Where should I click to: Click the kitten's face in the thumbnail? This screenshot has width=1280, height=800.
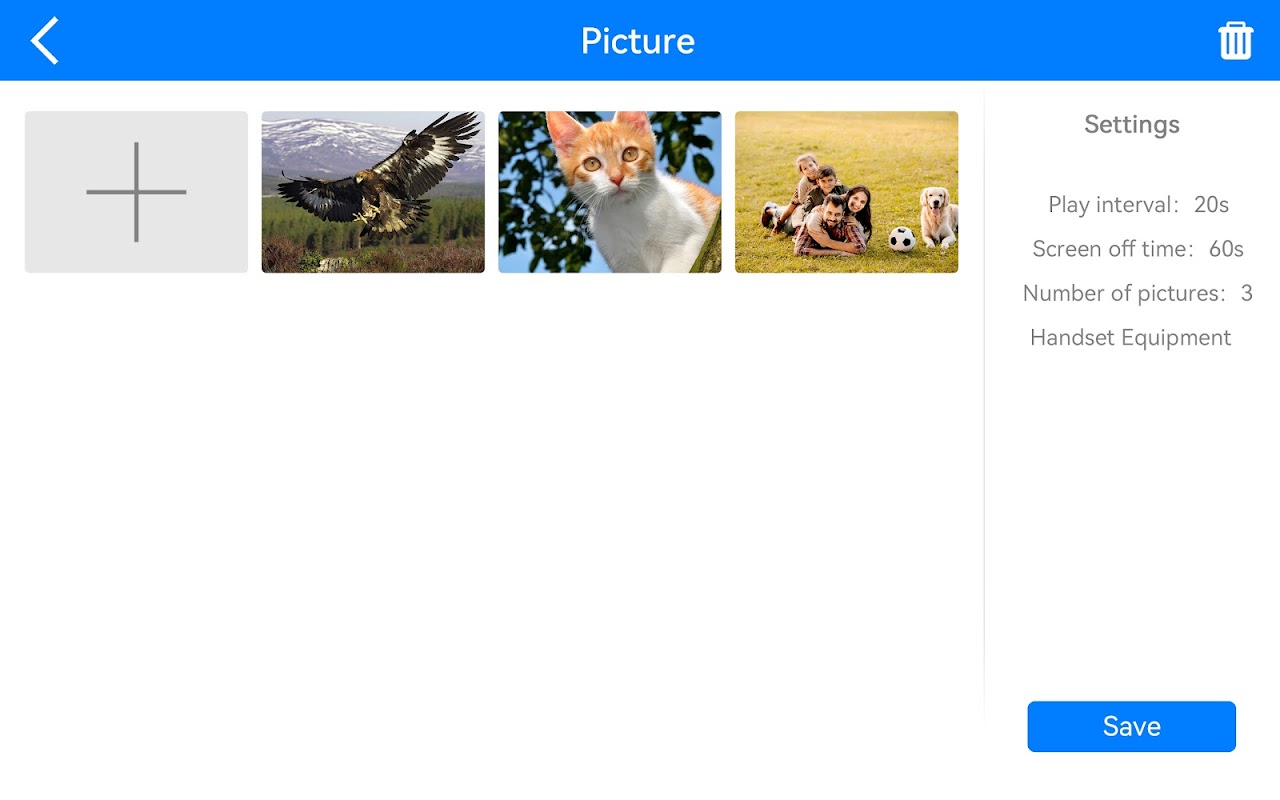point(612,160)
